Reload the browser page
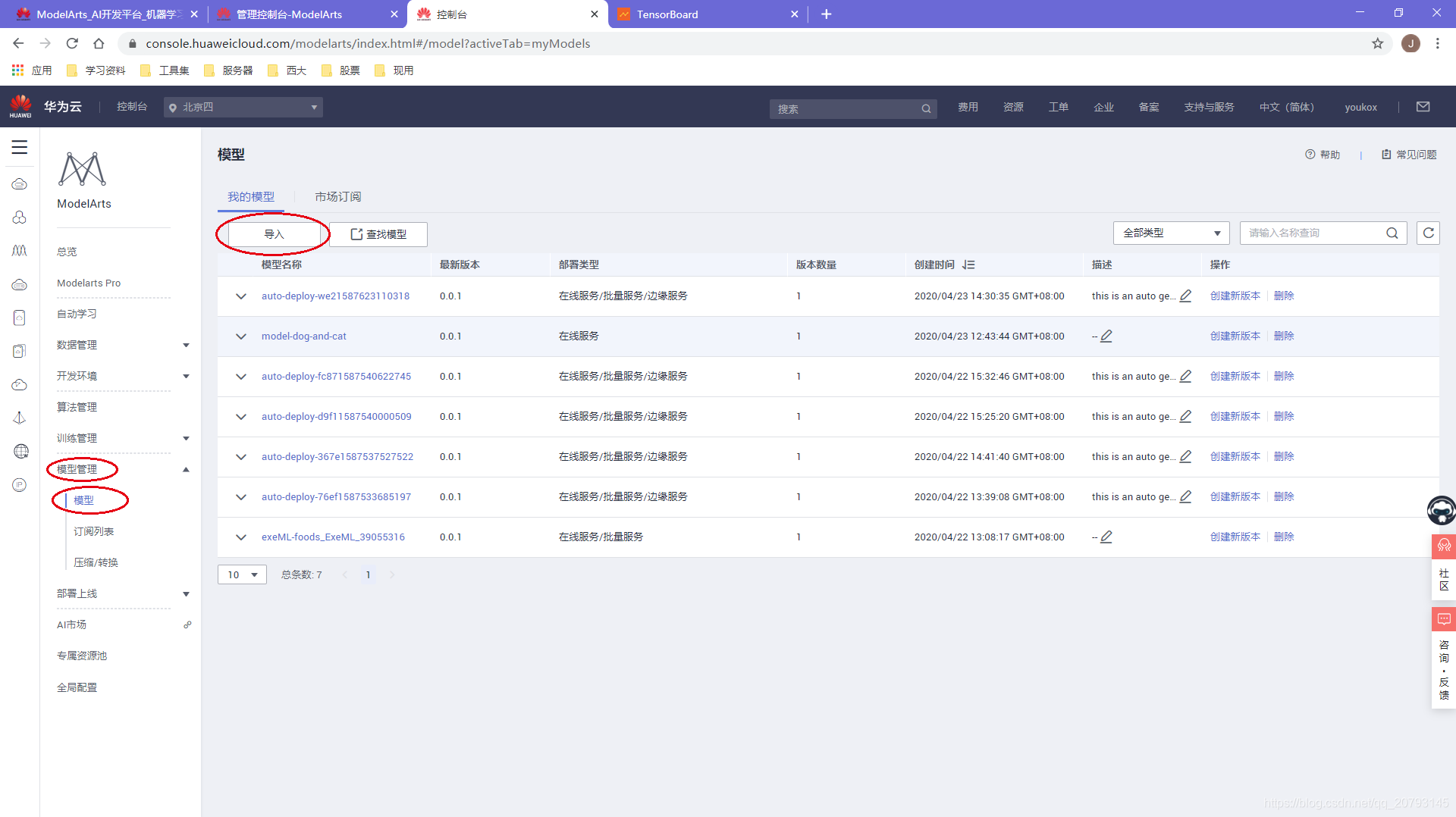This screenshot has width=1456, height=817. tap(72, 44)
